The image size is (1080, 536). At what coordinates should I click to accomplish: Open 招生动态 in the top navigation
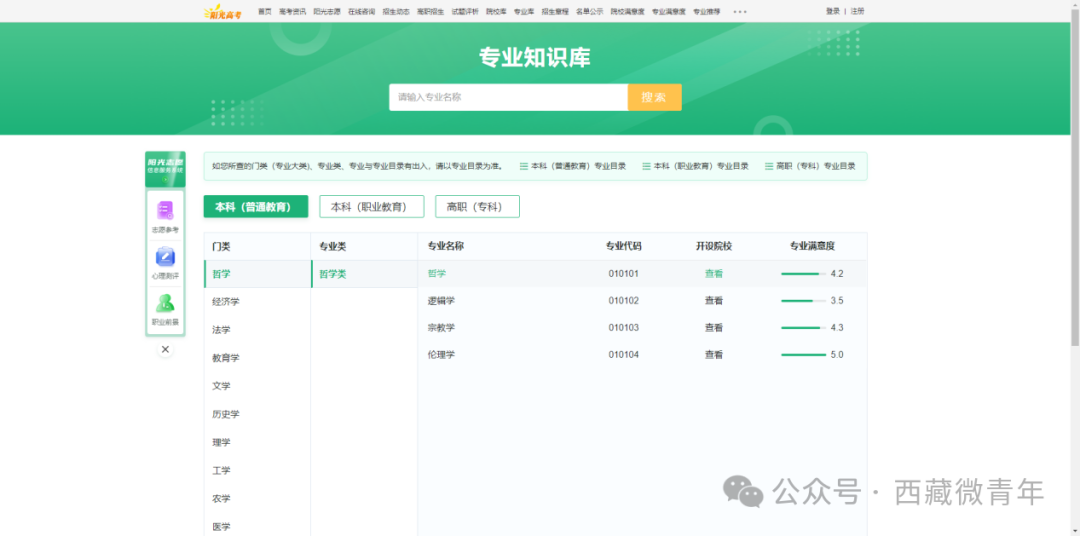pos(396,12)
